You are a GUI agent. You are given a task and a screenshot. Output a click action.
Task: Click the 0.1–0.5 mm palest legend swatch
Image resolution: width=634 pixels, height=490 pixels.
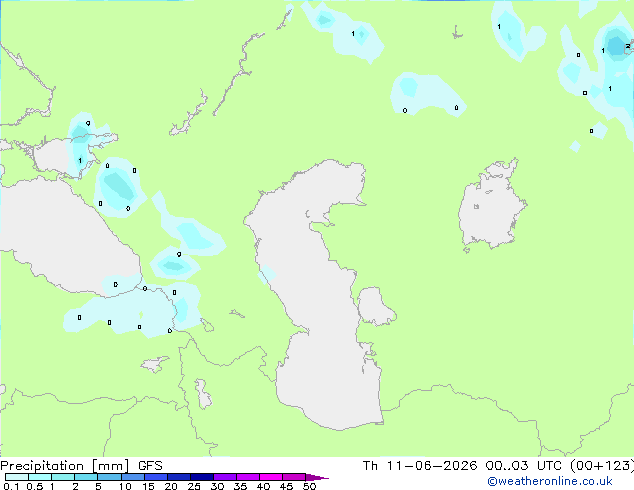[17, 477]
